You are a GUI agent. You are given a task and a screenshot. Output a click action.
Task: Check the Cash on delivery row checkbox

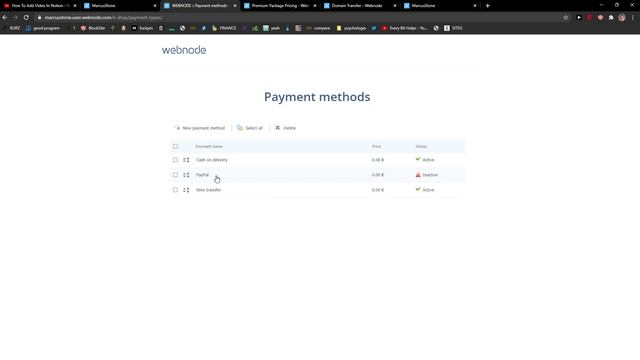(175, 160)
